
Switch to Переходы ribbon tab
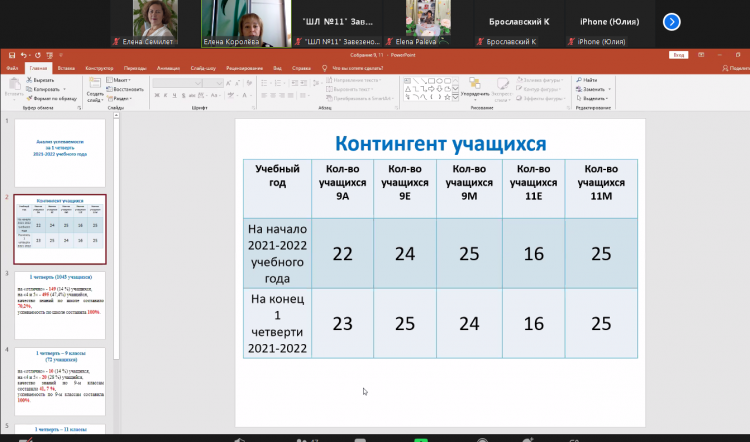(135, 68)
